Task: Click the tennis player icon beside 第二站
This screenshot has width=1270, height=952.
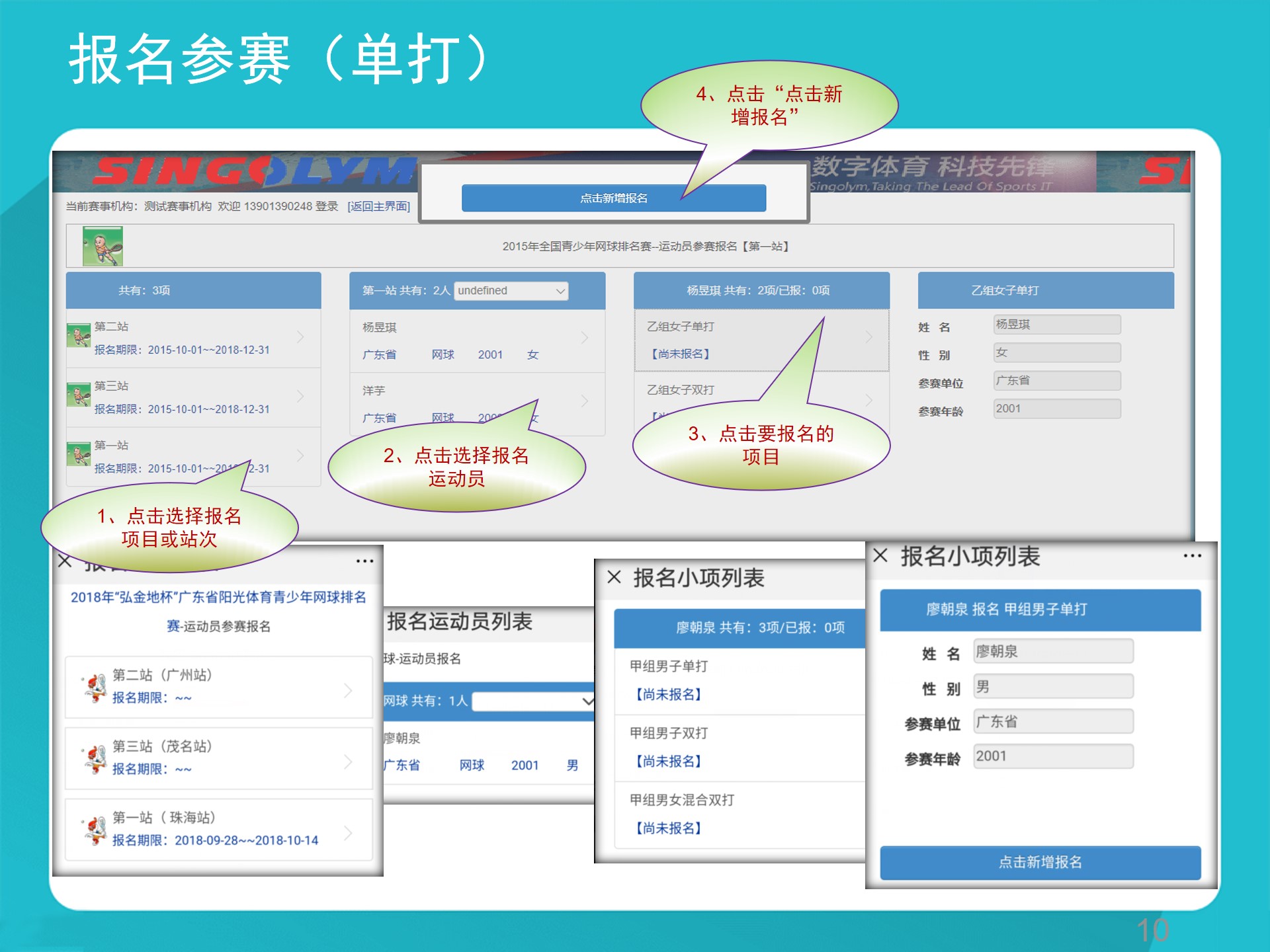Action: coord(79,336)
